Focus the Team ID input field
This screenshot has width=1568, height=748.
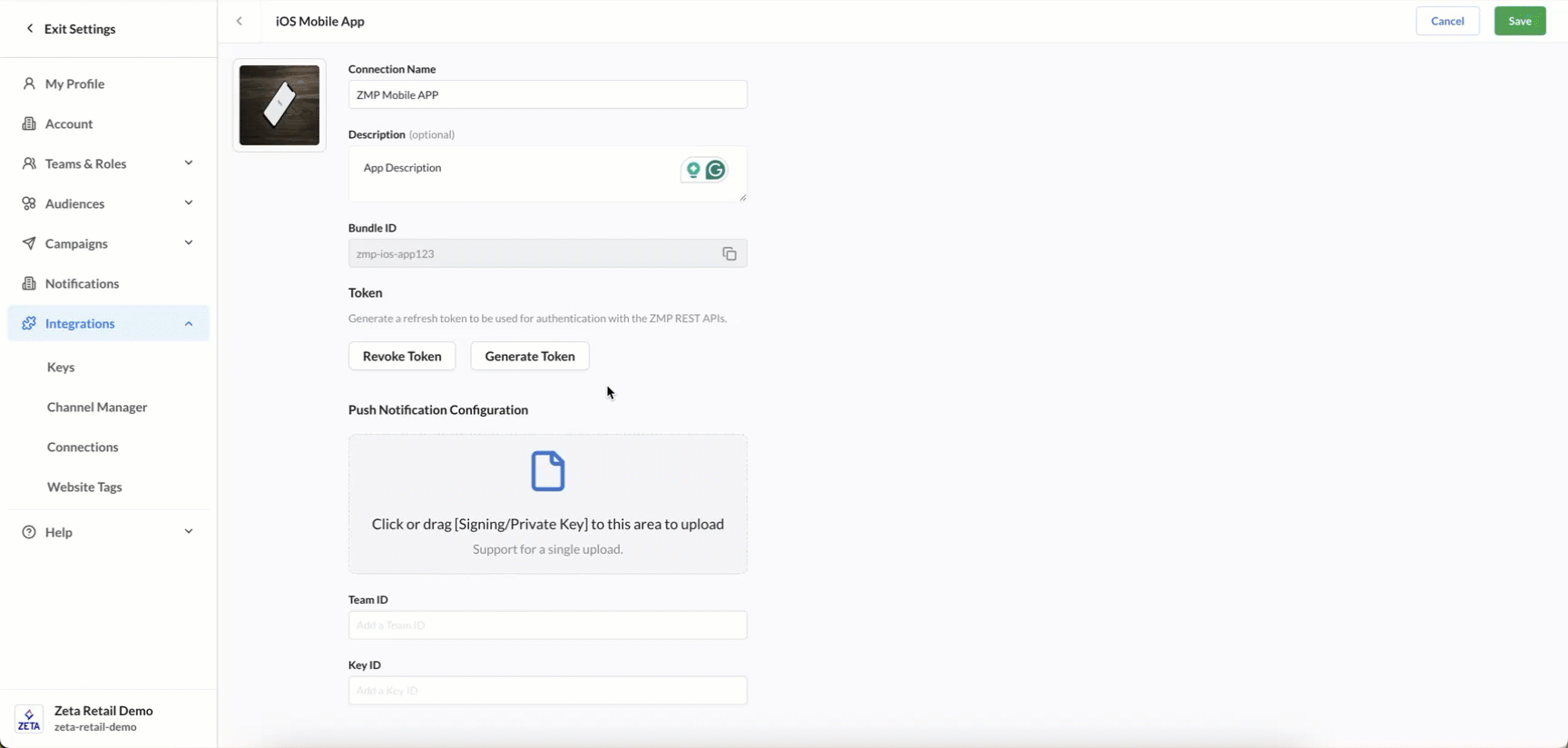pyautogui.click(x=547, y=625)
